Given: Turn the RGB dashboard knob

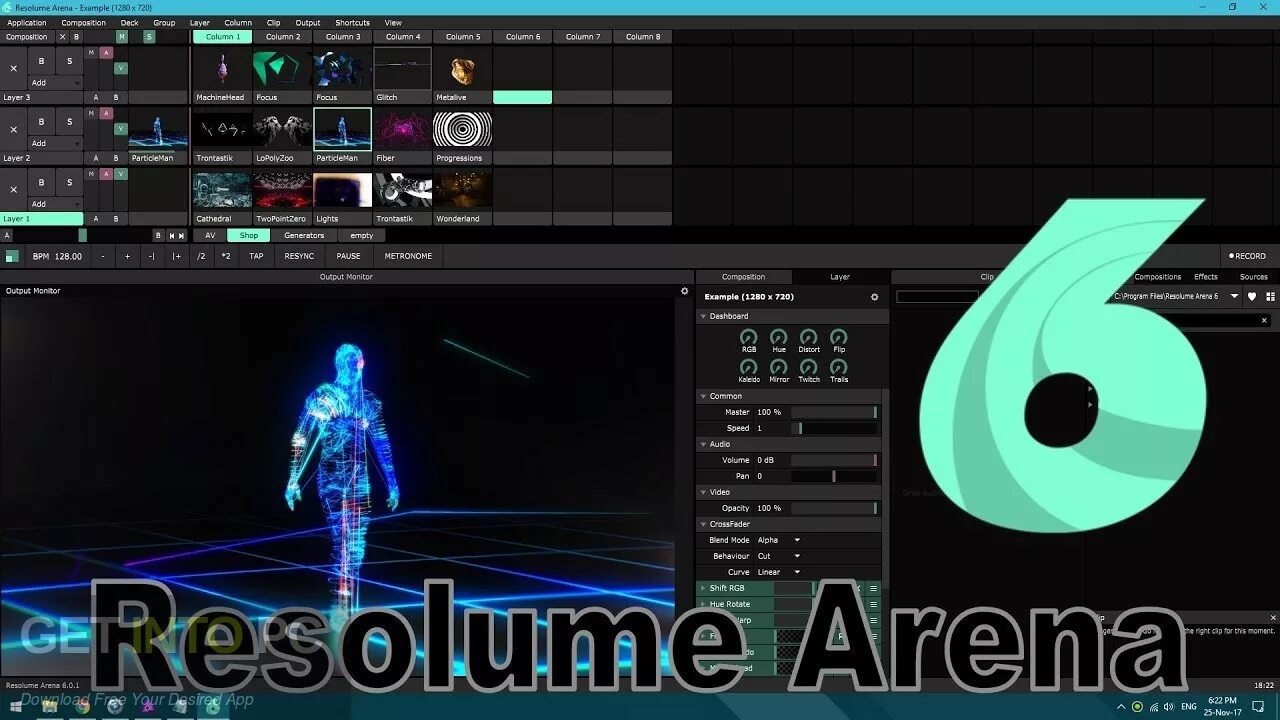Looking at the screenshot, I should click(748, 337).
